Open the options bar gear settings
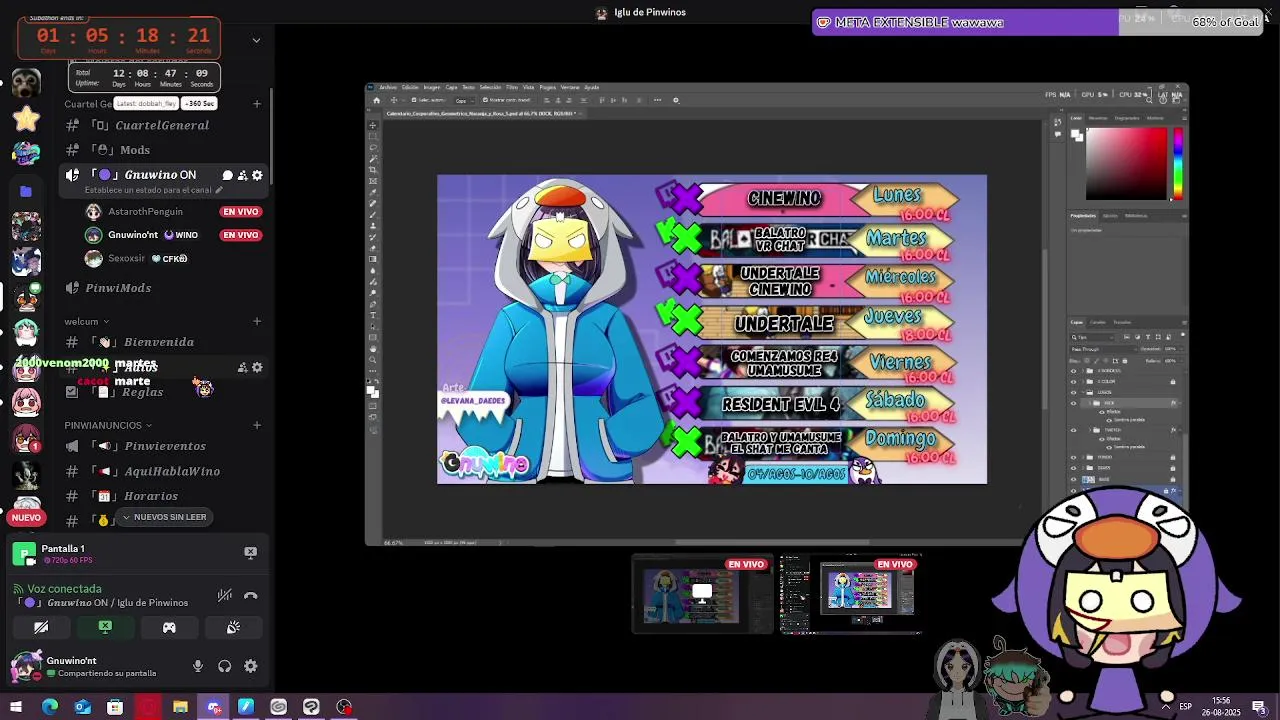This screenshot has width=1280, height=720. point(676,100)
